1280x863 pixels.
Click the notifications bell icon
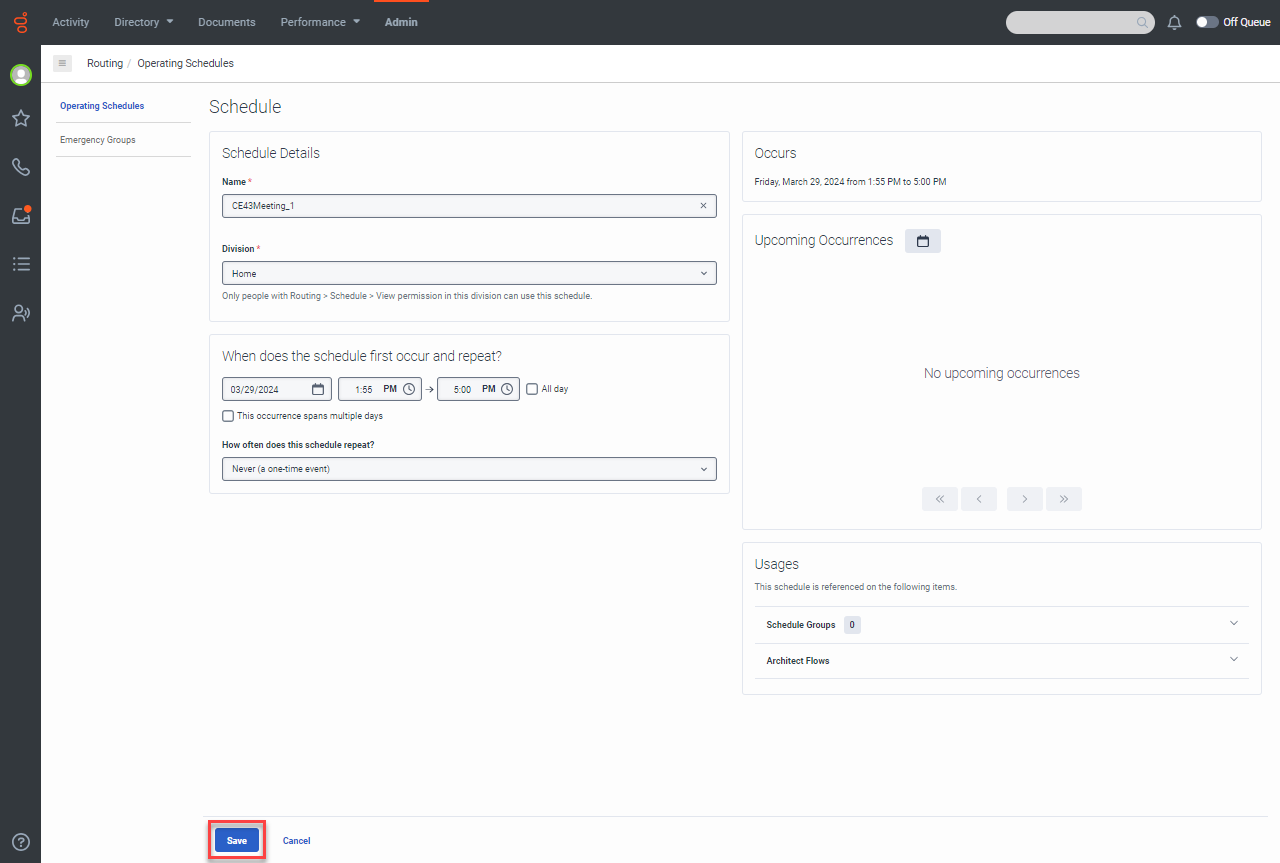[x=1175, y=22]
